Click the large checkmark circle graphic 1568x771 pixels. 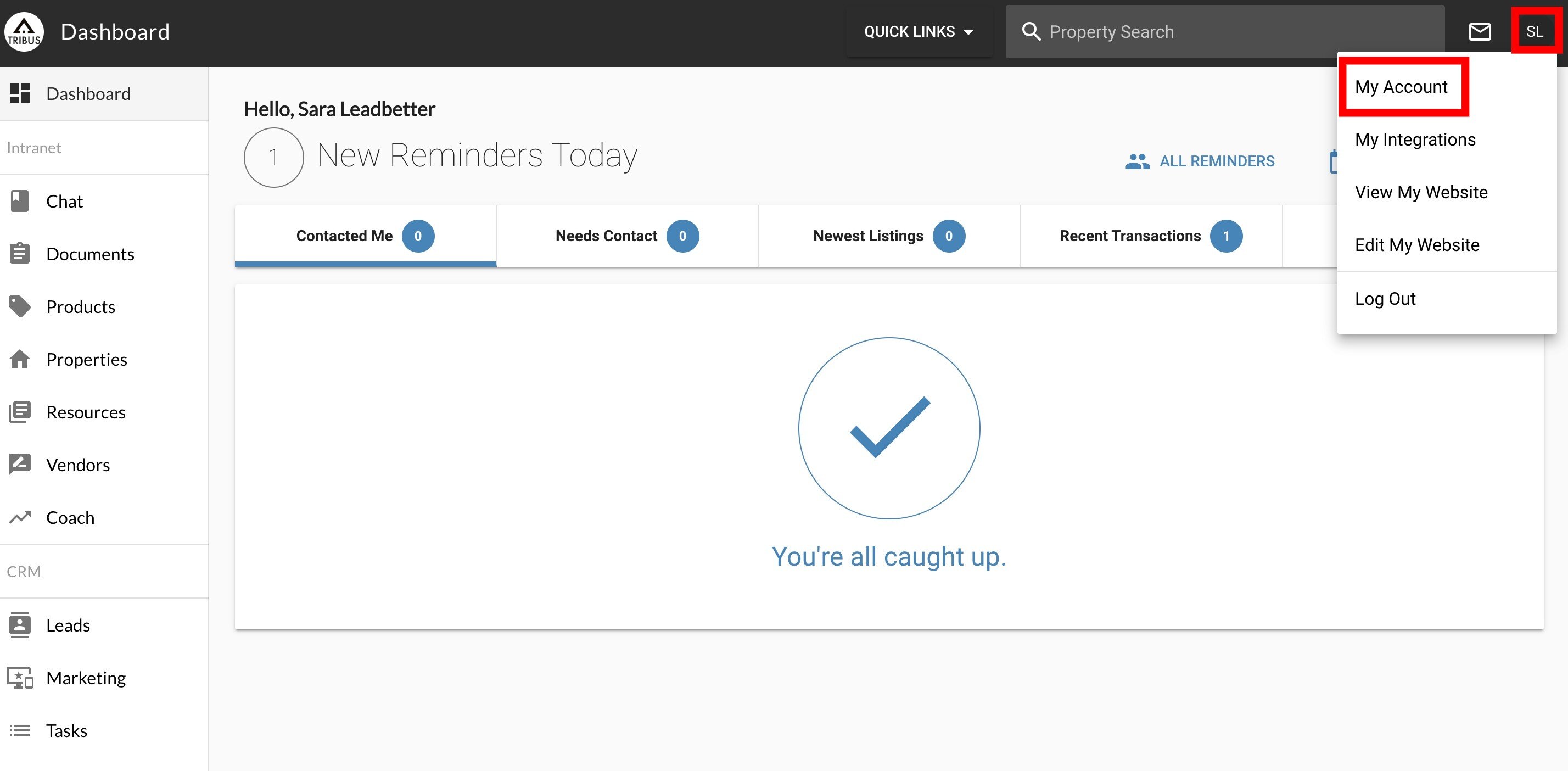click(x=889, y=428)
